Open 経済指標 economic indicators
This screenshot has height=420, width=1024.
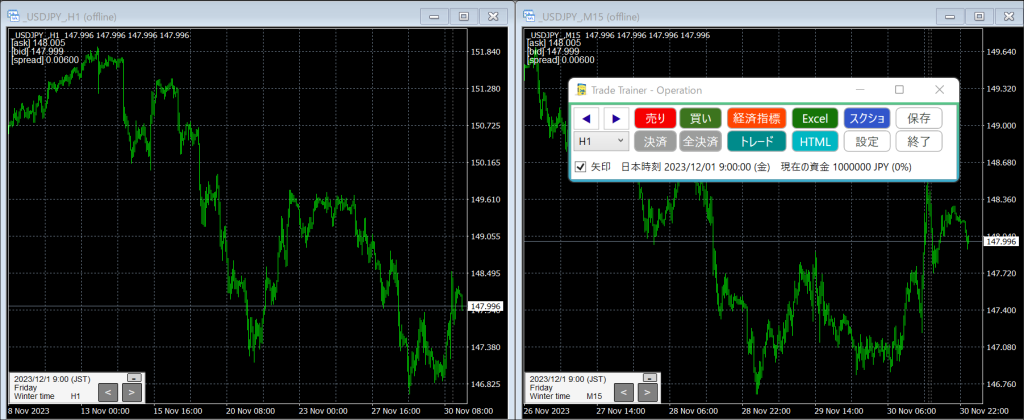point(756,119)
